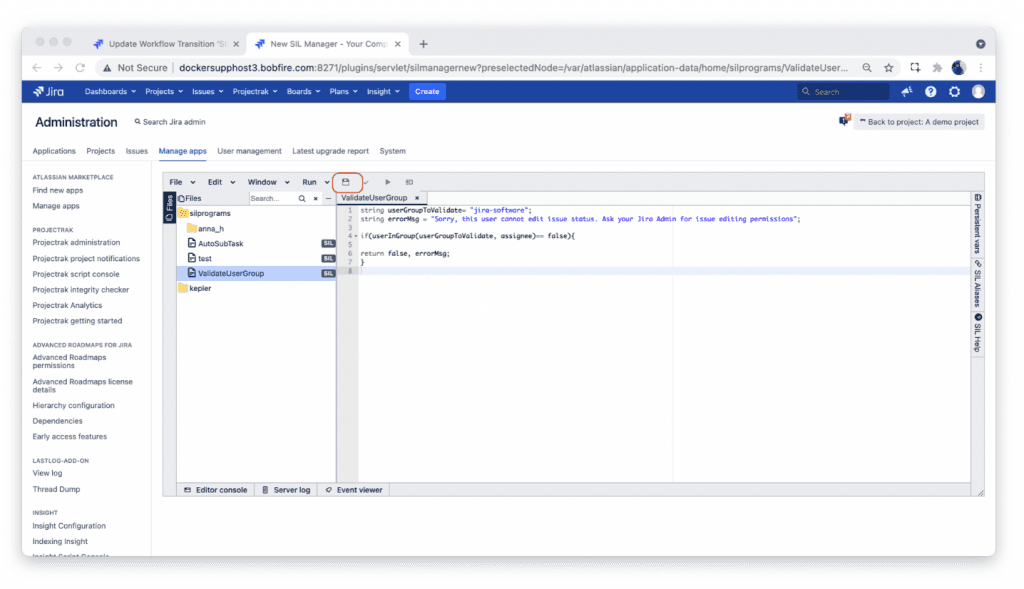Open the File menu dropdown
Image resolution: width=1024 pixels, height=589 pixels.
coord(182,182)
